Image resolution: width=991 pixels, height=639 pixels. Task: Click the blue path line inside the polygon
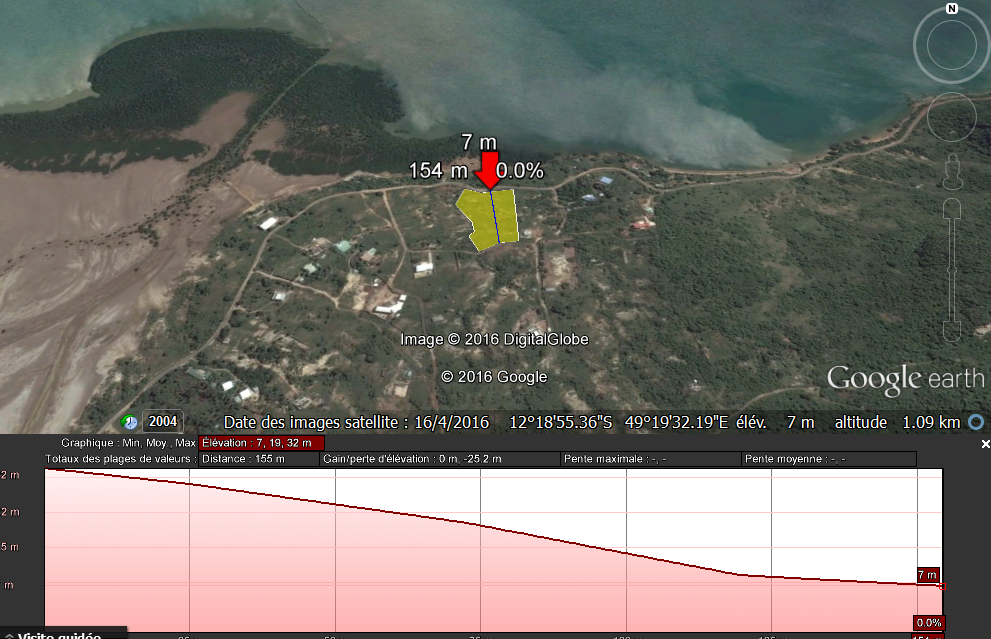[495, 217]
